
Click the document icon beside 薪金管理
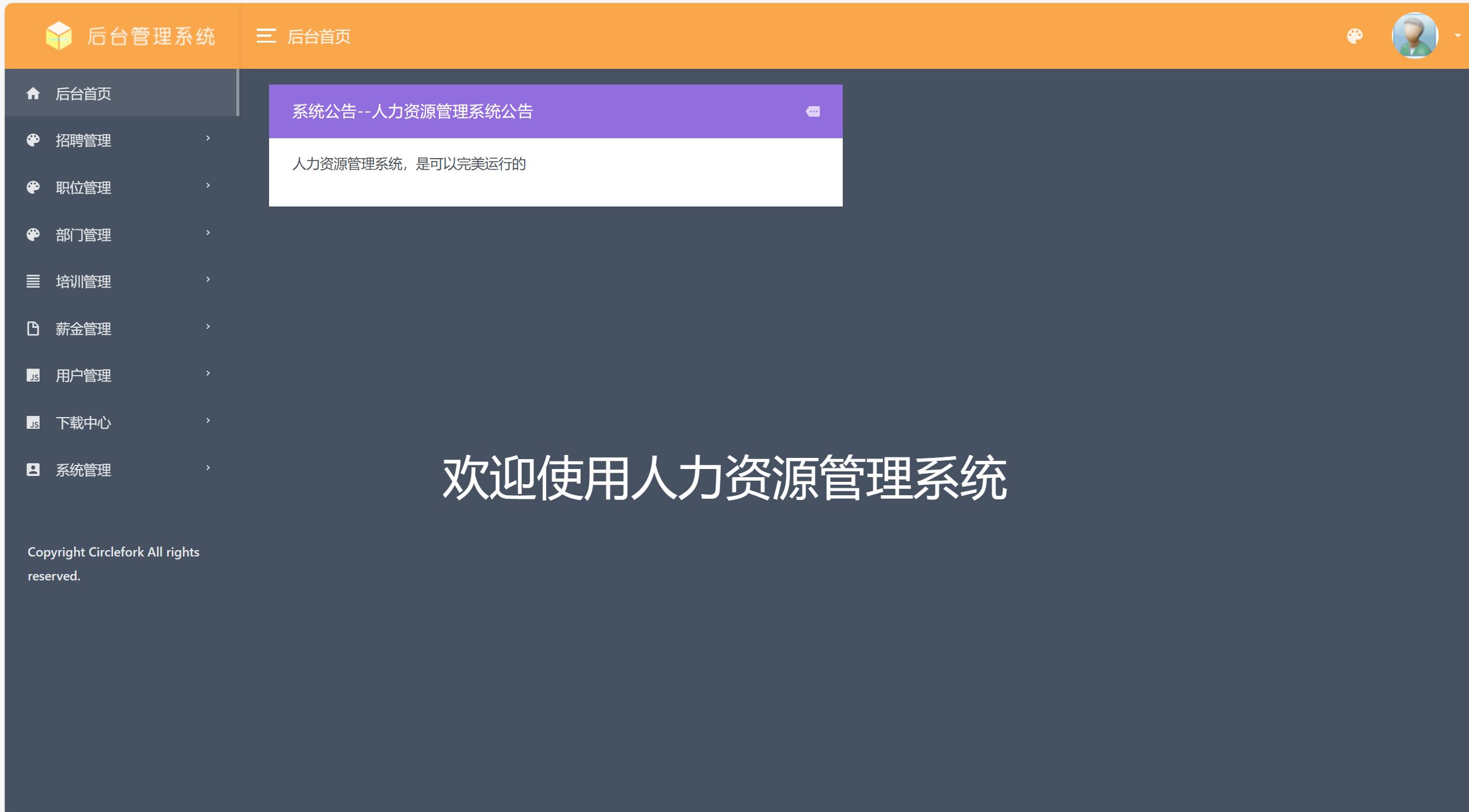(33, 328)
